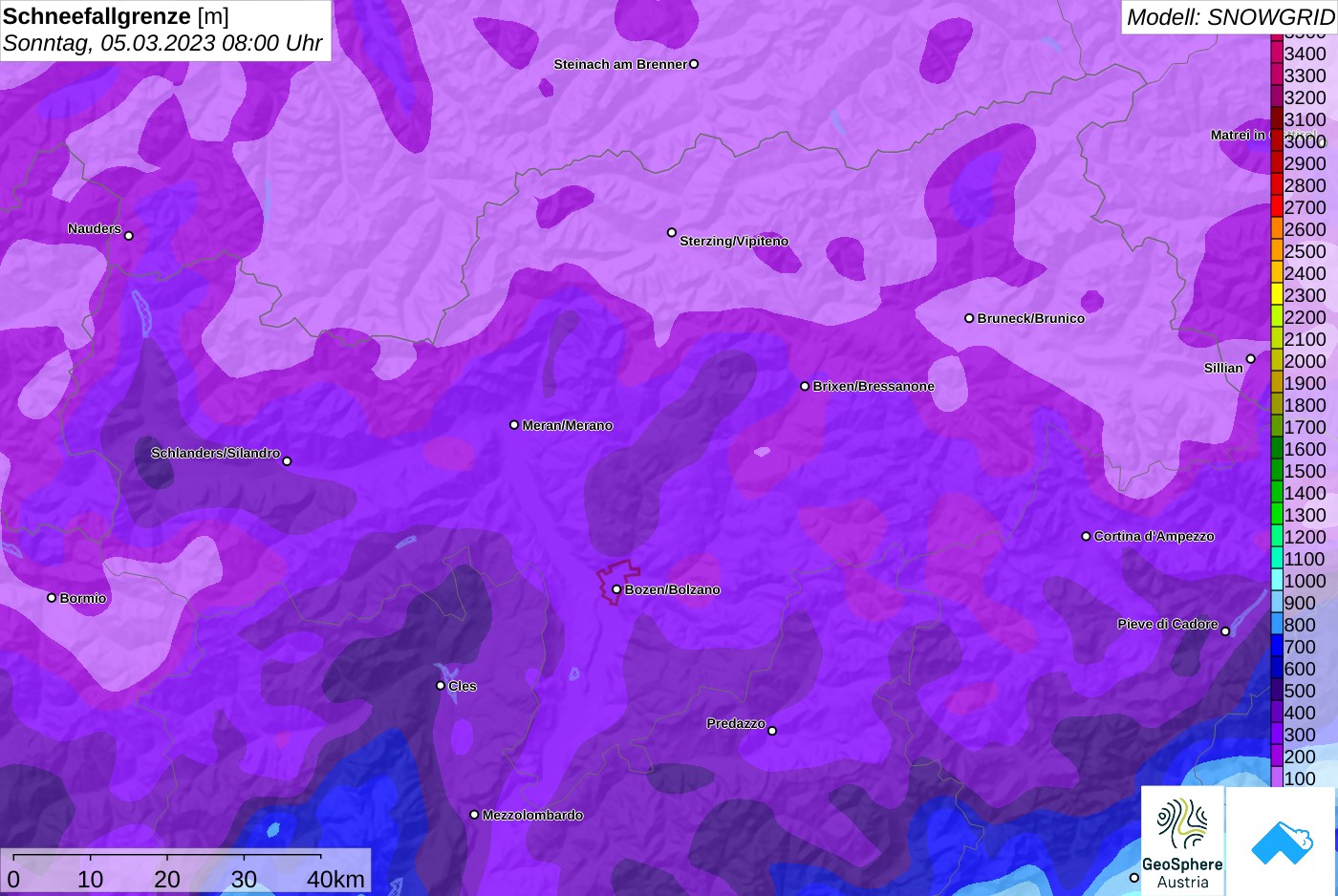This screenshot has width=1338, height=896.
Task: Click the 2300 legend value
Action: click(1305, 295)
